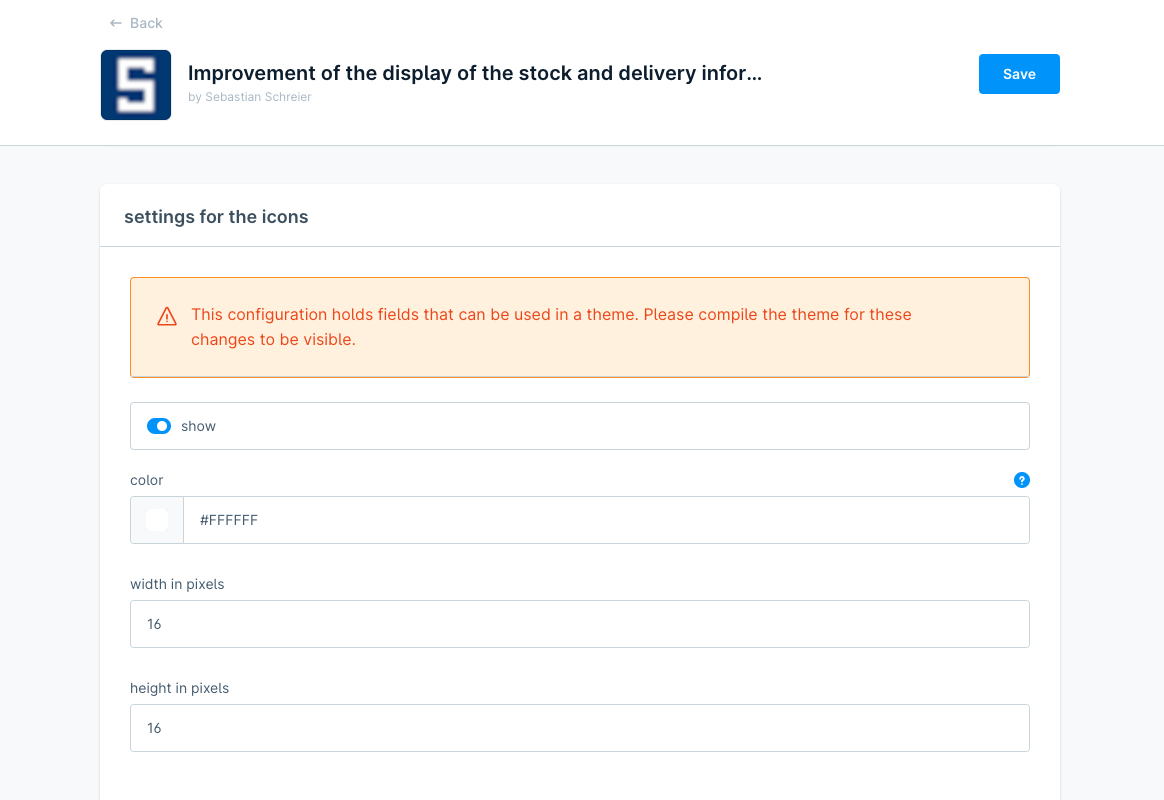The width and height of the screenshot is (1164, 800).
Task: Click author name Sebastian Schreier
Action: point(258,97)
